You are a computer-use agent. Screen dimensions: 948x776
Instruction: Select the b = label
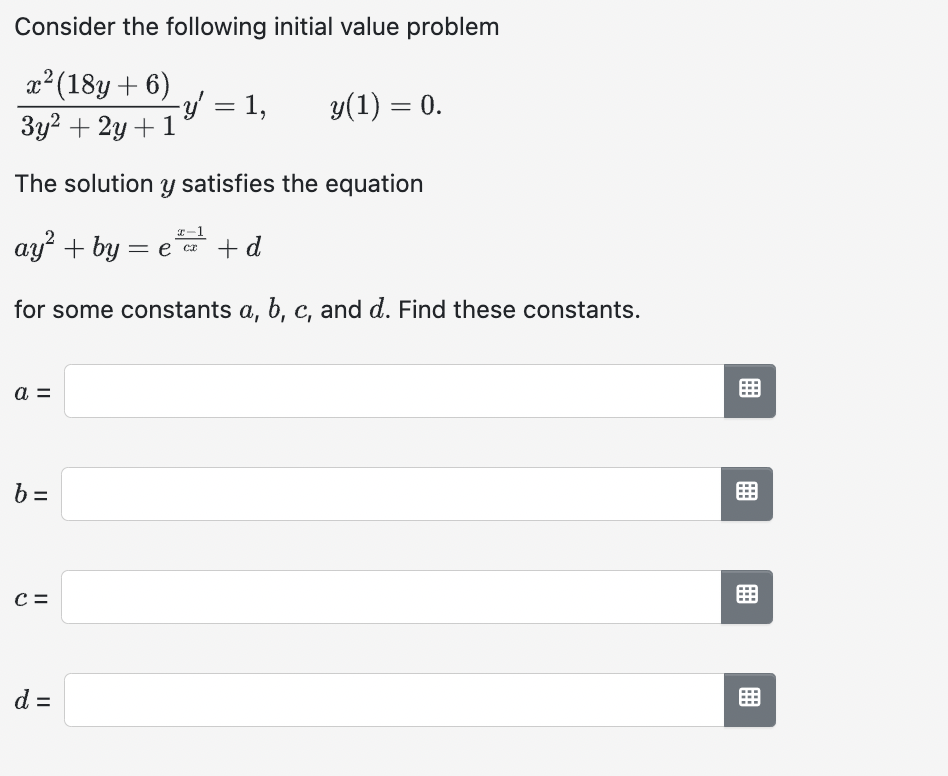coord(28,494)
